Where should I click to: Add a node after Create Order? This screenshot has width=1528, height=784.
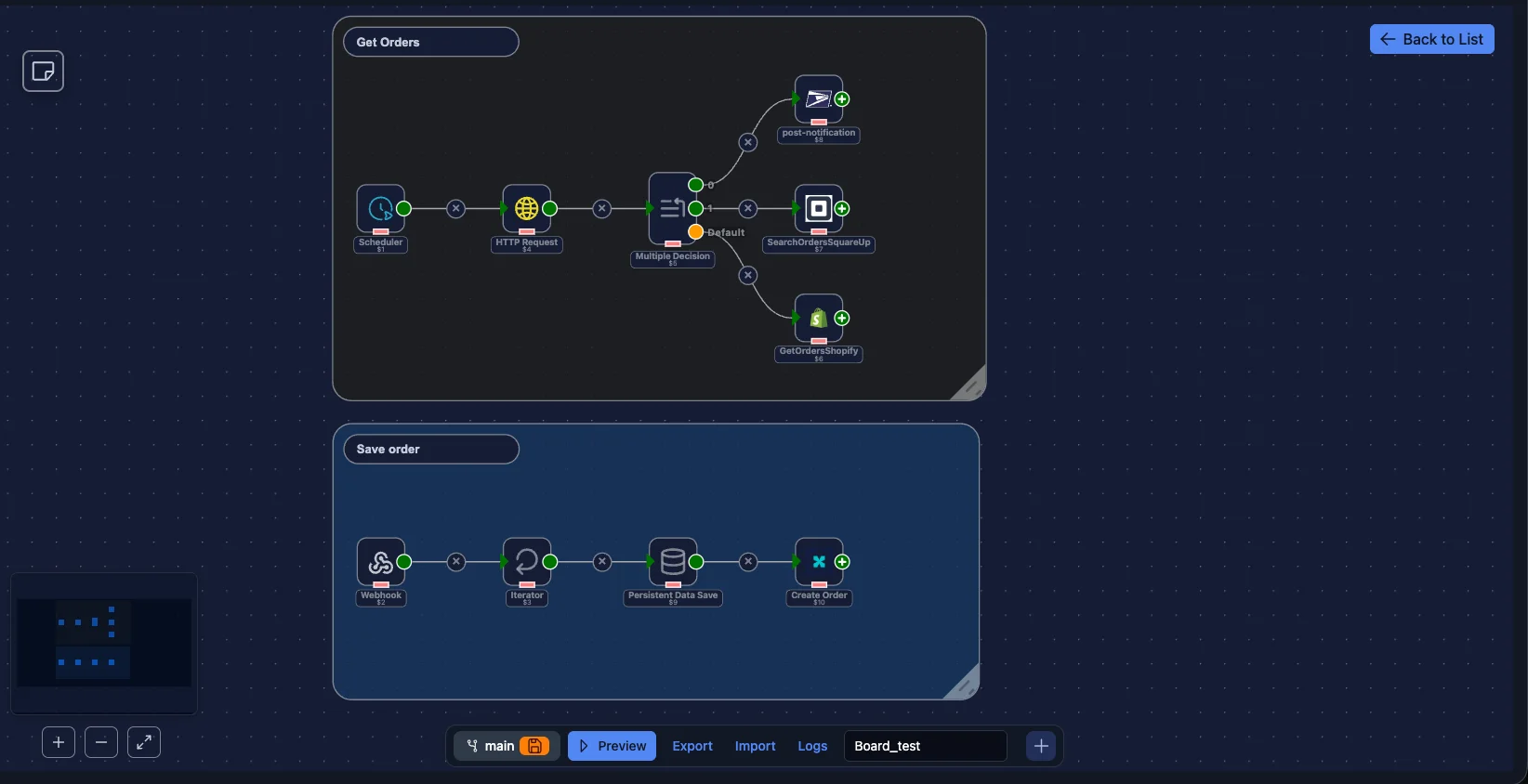pyautogui.click(x=842, y=561)
